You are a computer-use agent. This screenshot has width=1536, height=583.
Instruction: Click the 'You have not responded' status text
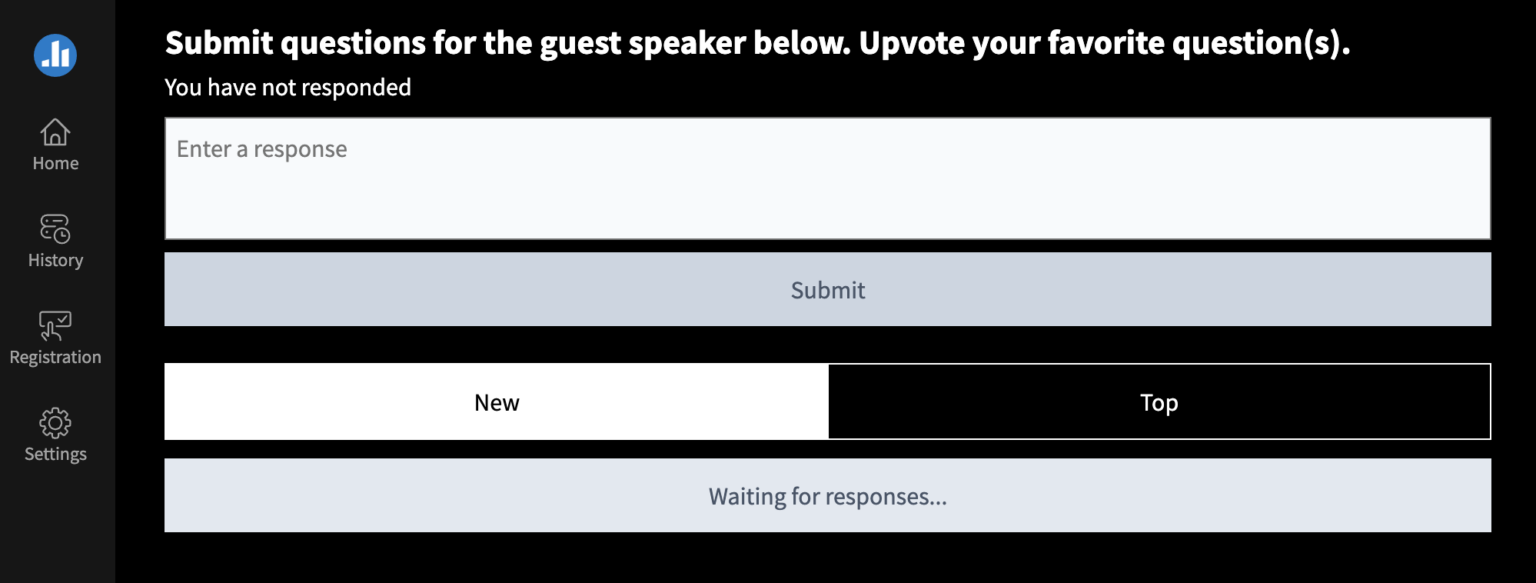pyautogui.click(x=287, y=88)
